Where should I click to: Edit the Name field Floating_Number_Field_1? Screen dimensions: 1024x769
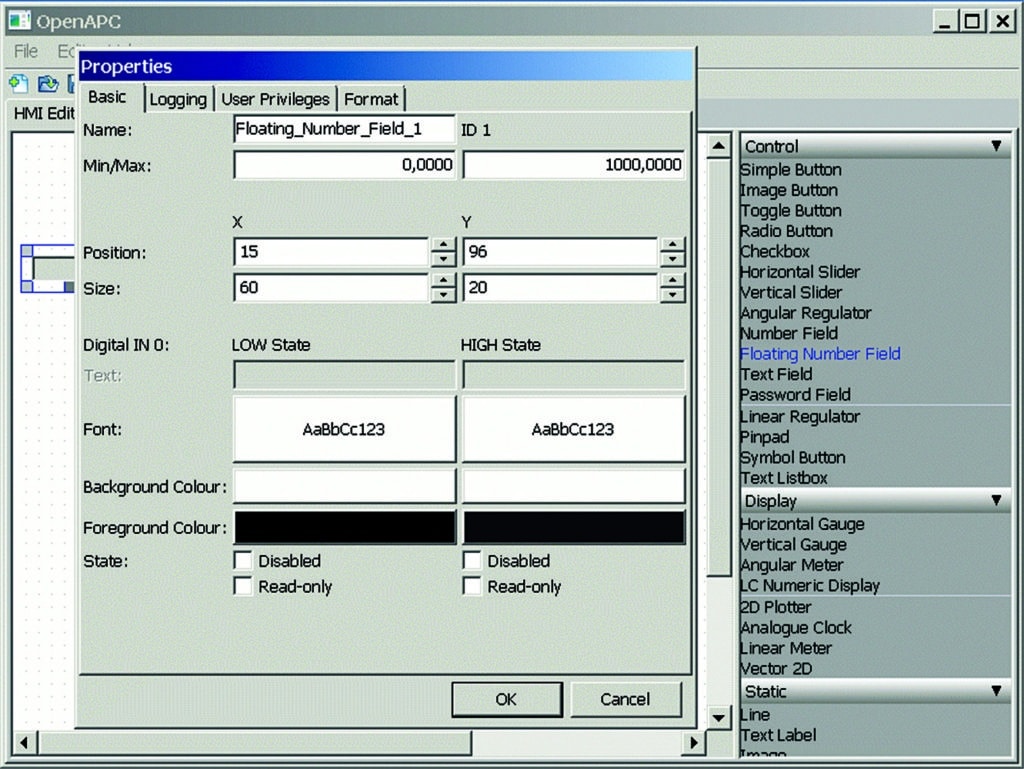(x=343, y=130)
